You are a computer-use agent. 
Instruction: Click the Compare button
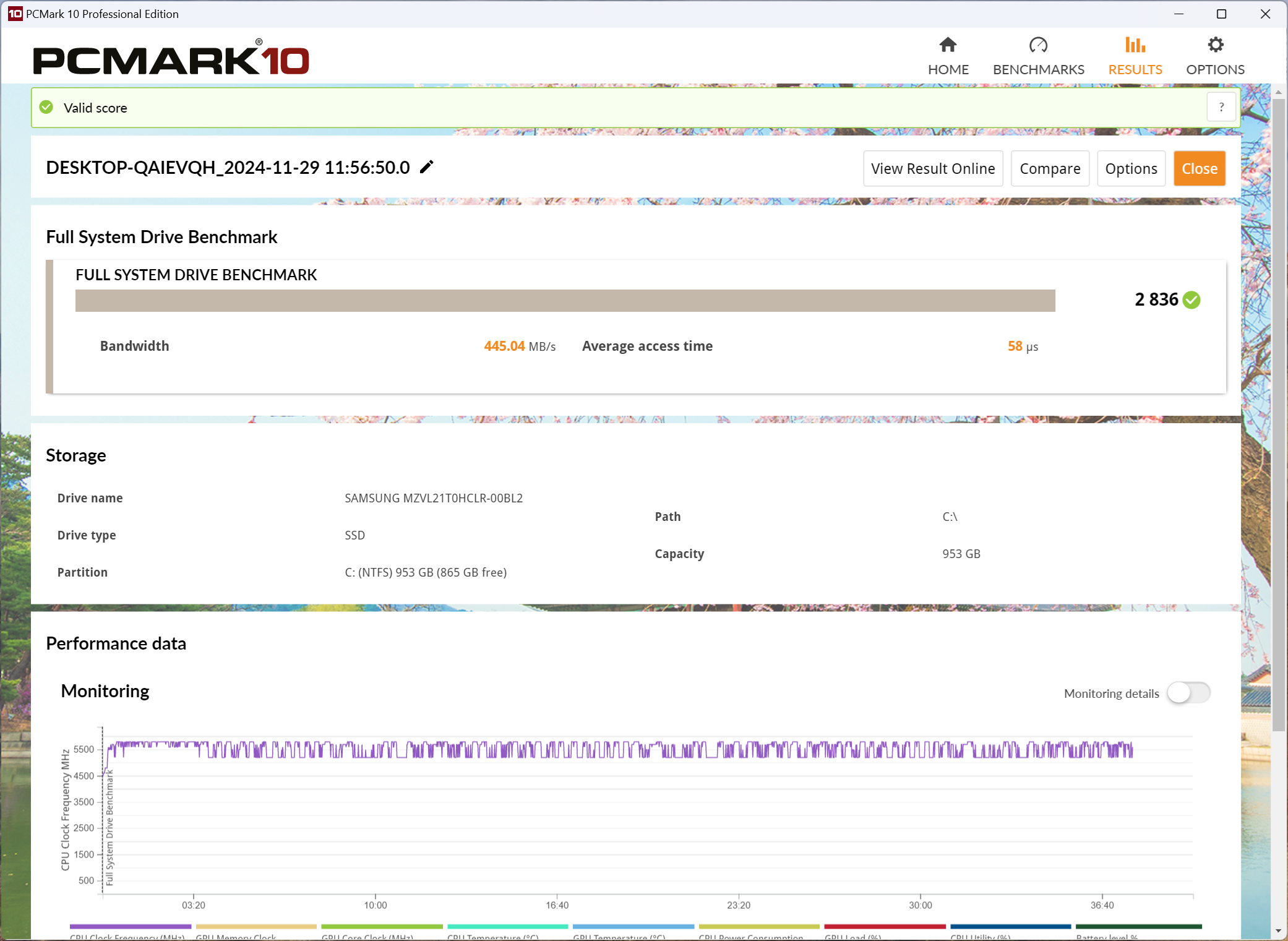(1050, 168)
